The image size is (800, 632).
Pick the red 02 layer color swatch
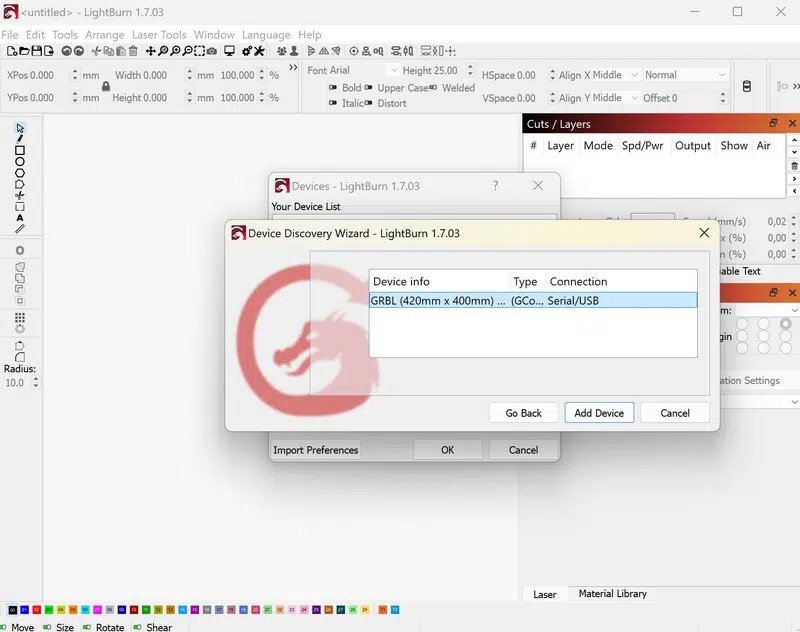pyautogui.click(x=37, y=610)
